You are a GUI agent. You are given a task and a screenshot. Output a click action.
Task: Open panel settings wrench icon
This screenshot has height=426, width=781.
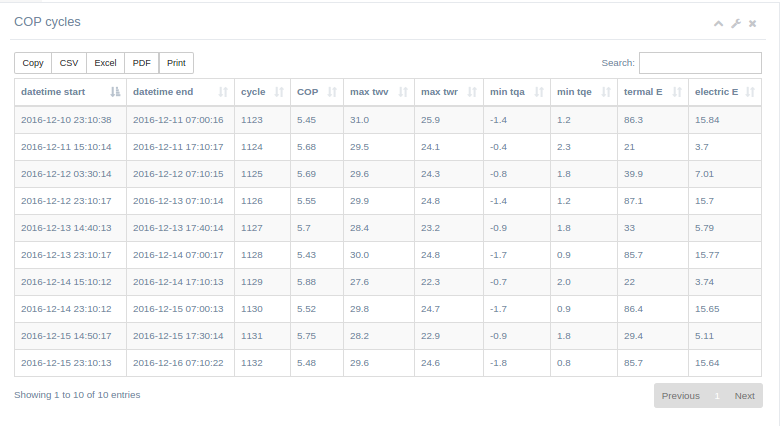pyautogui.click(x=736, y=23)
